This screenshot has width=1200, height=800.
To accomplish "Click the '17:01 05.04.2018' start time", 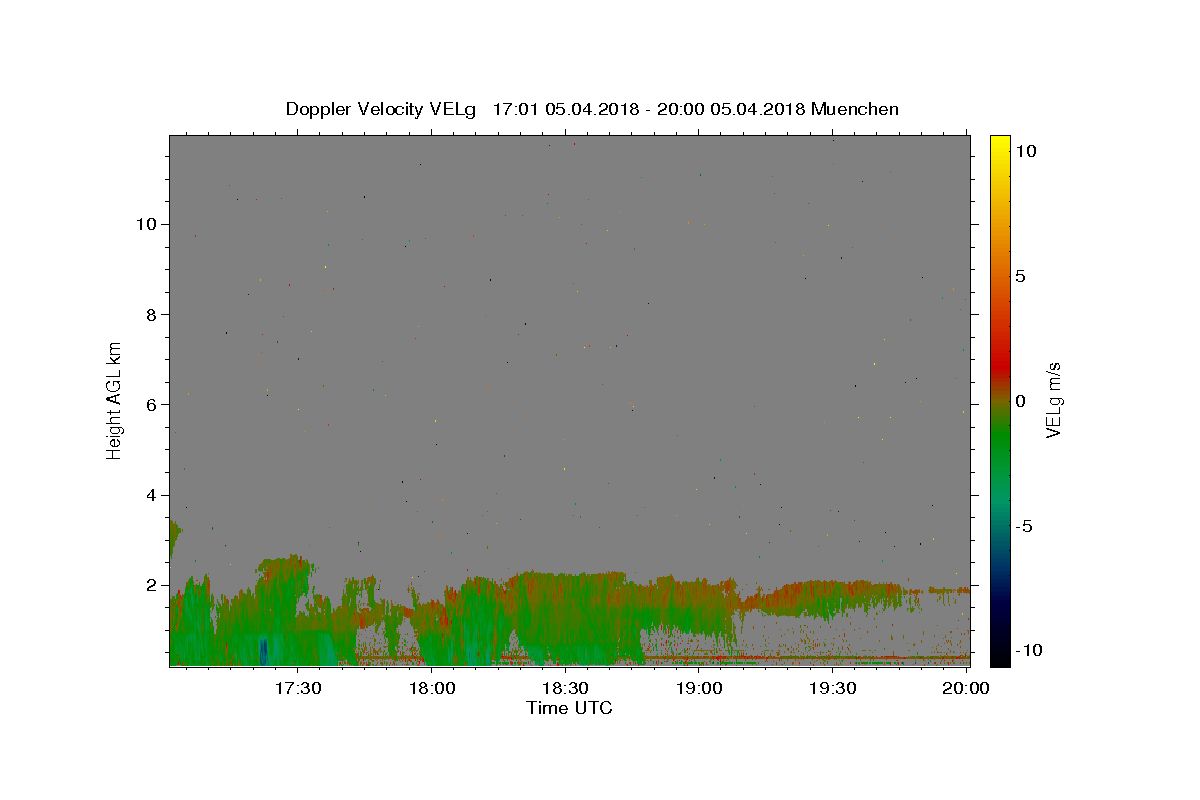I will [x=564, y=109].
